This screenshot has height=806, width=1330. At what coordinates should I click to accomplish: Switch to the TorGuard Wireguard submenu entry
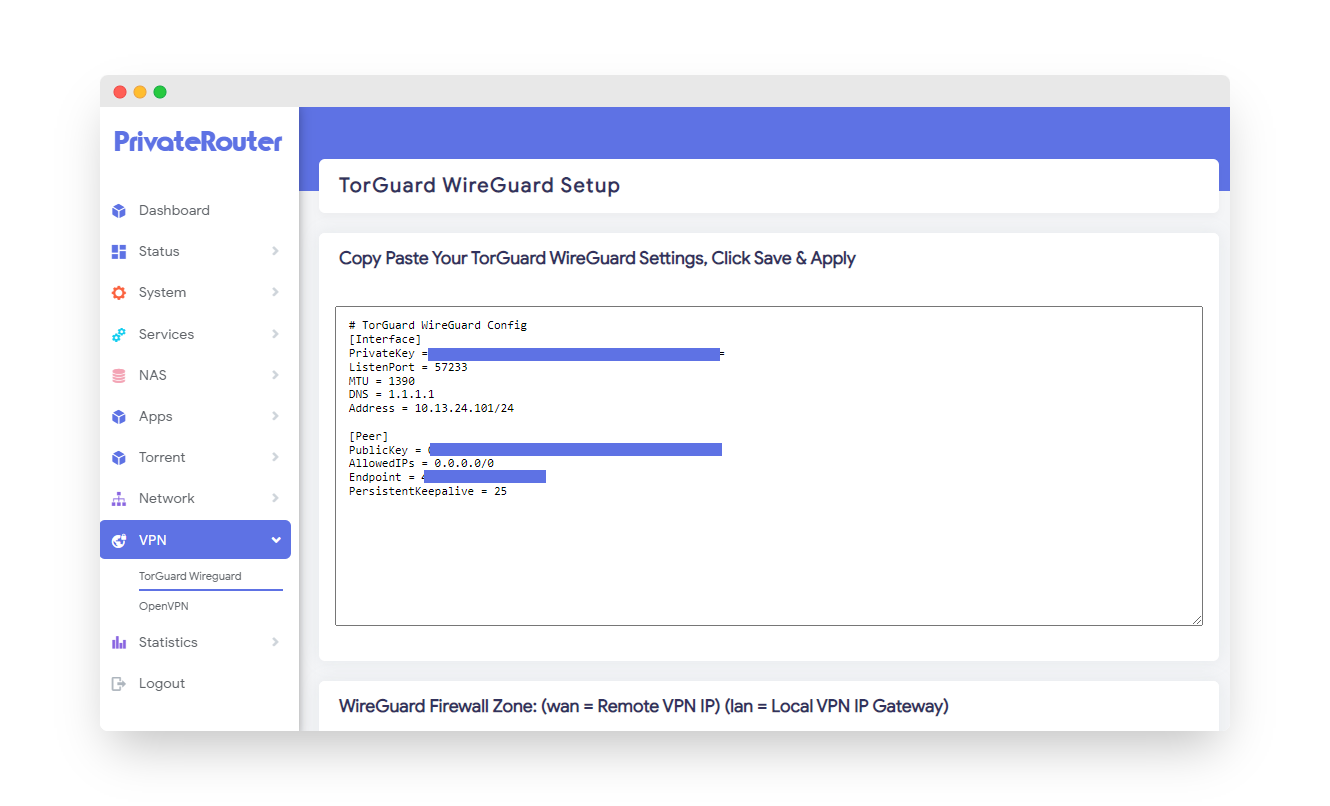point(190,575)
